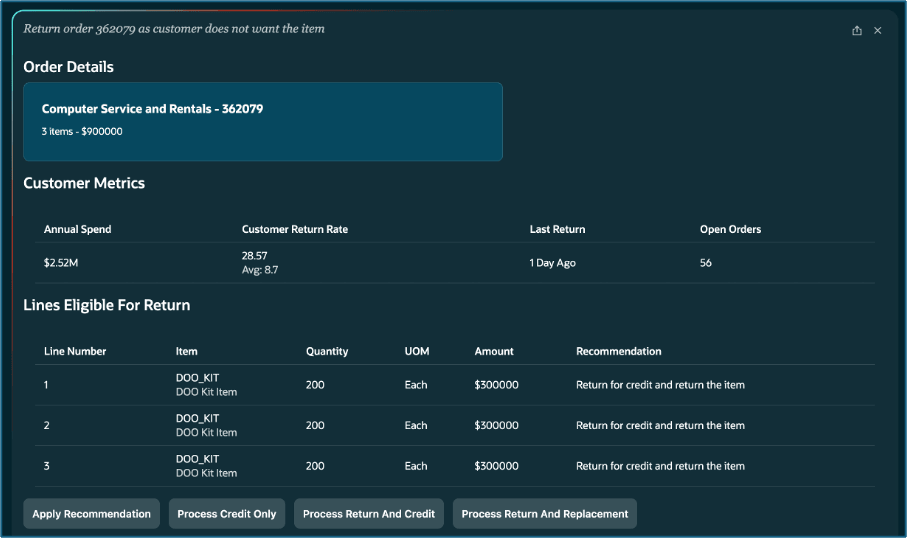This screenshot has width=908, height=538.
Task: Click line 2 recommendation text
Action: click(660, 426)
